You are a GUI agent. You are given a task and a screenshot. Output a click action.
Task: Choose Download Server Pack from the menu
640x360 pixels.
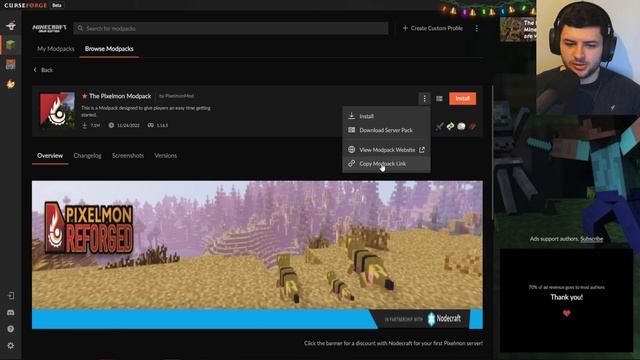point(386,130)
